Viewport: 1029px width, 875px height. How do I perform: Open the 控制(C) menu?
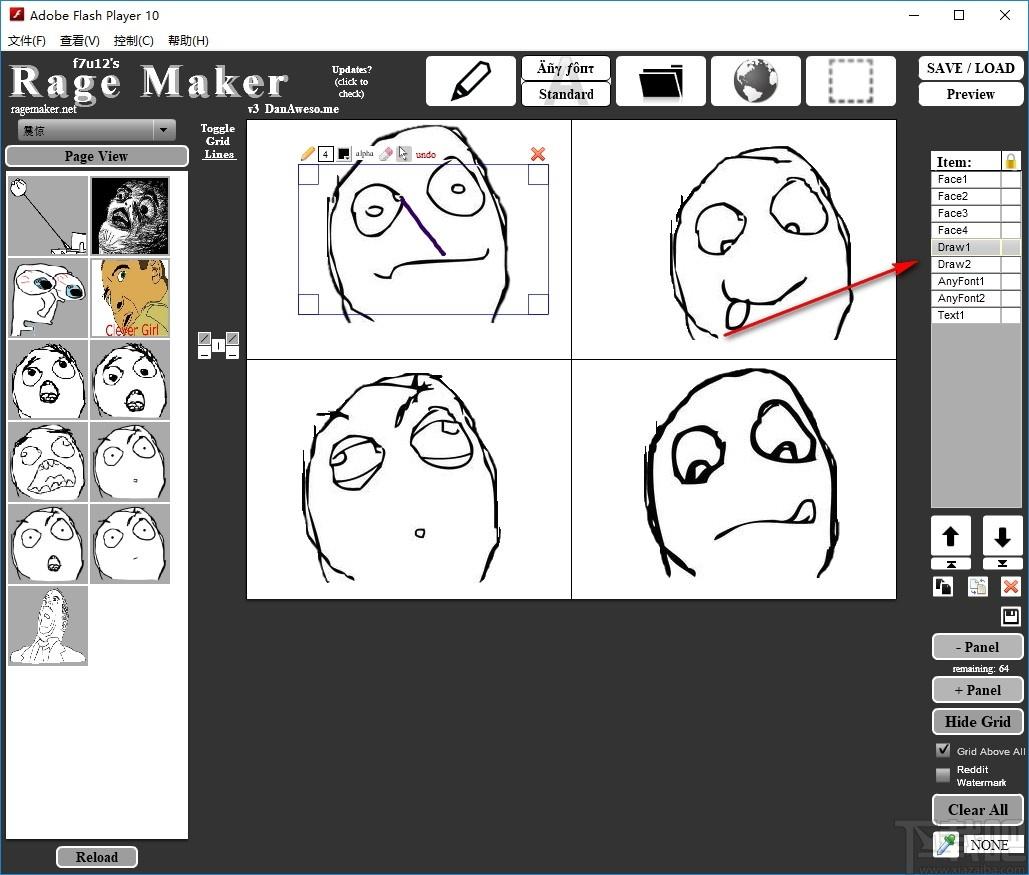(x=134, y=41)
